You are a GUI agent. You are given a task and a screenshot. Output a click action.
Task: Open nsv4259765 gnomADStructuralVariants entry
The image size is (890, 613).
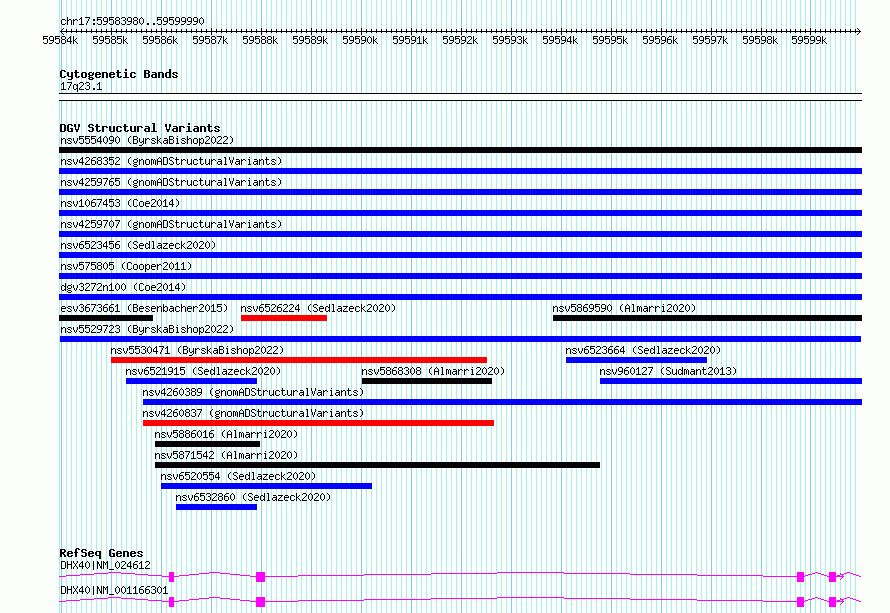coord(171,182)
